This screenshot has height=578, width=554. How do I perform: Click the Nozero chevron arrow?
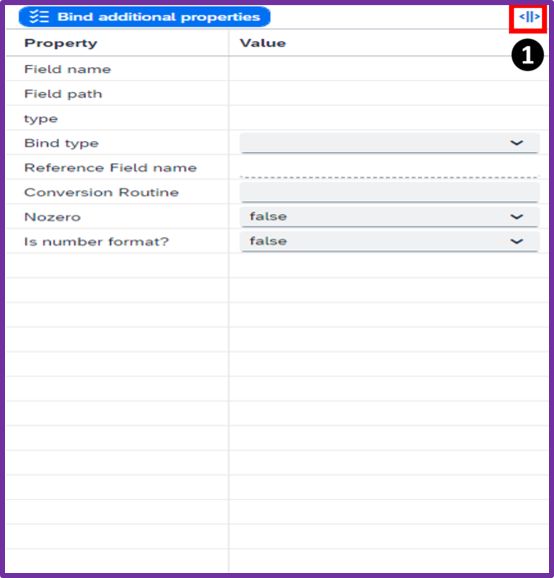point(516,216)
